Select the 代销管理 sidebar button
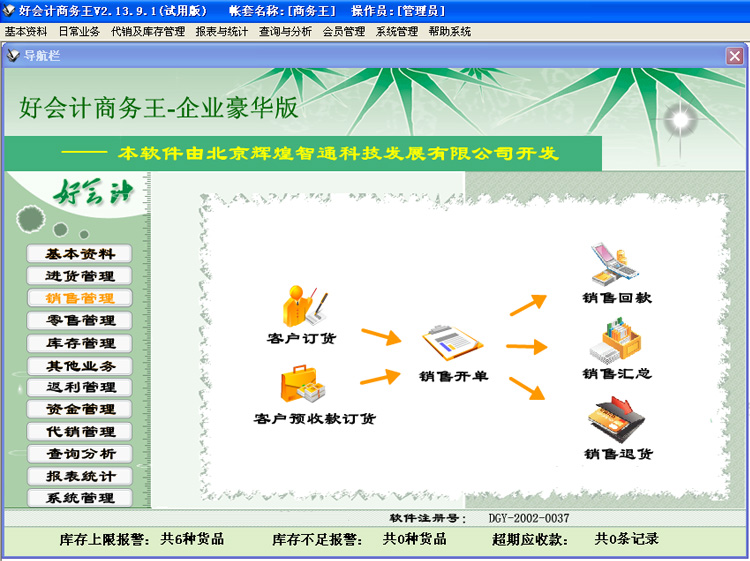The image size is (750, 561). 79,431
